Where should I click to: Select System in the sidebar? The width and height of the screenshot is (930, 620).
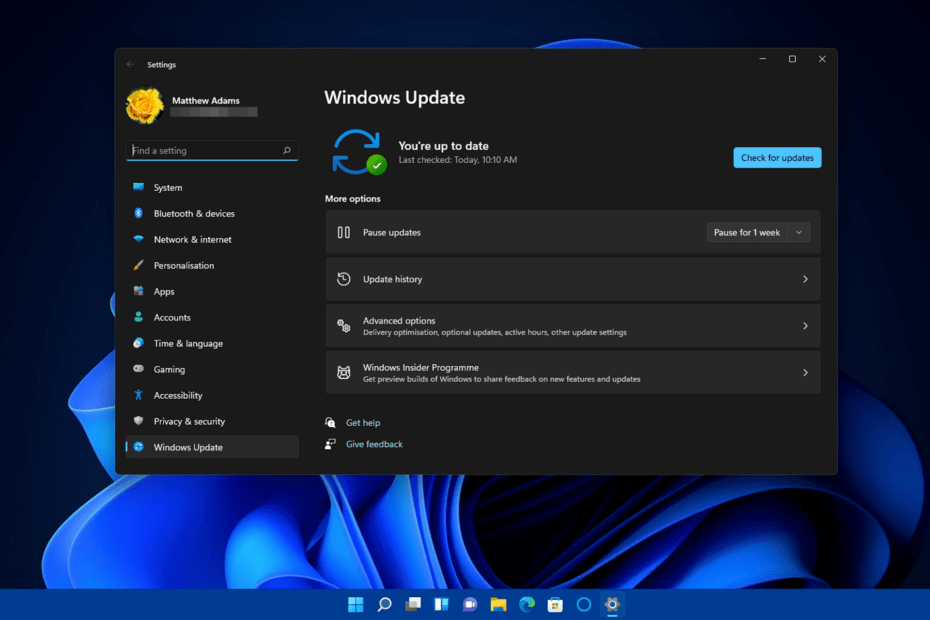[x=212, y=187]
